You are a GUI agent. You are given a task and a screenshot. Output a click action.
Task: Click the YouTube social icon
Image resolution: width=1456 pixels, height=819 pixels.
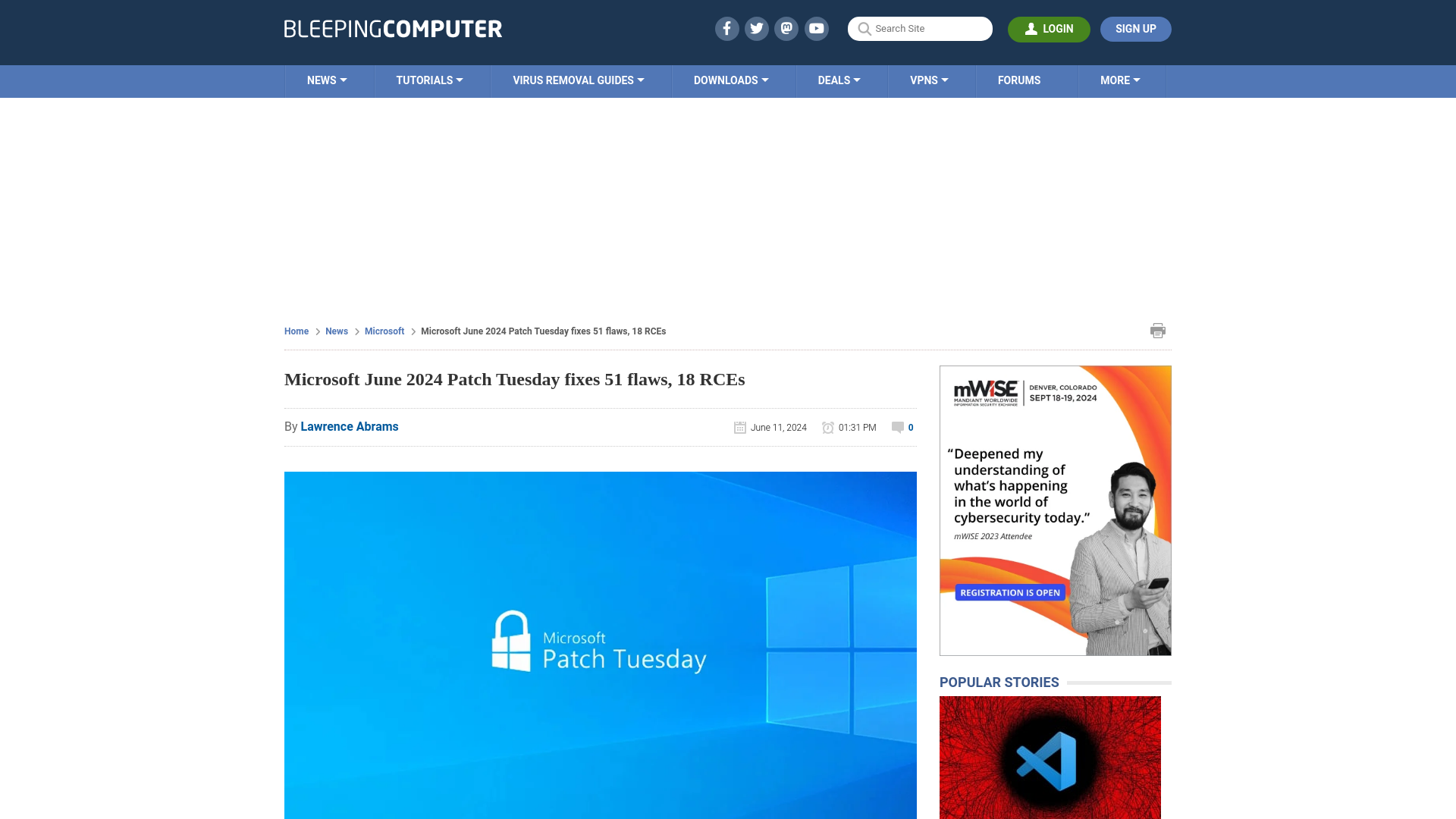[x=817, y=28]
